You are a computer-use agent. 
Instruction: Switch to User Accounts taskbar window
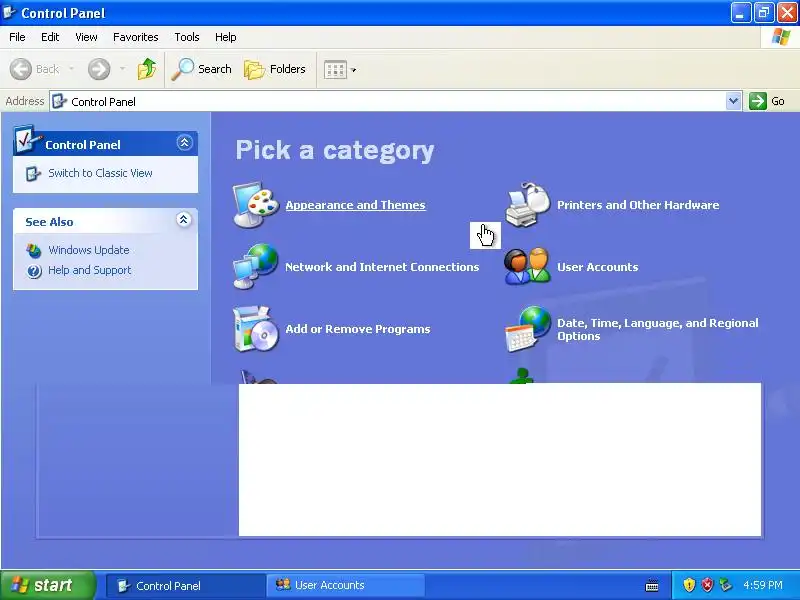click(345, 585)
